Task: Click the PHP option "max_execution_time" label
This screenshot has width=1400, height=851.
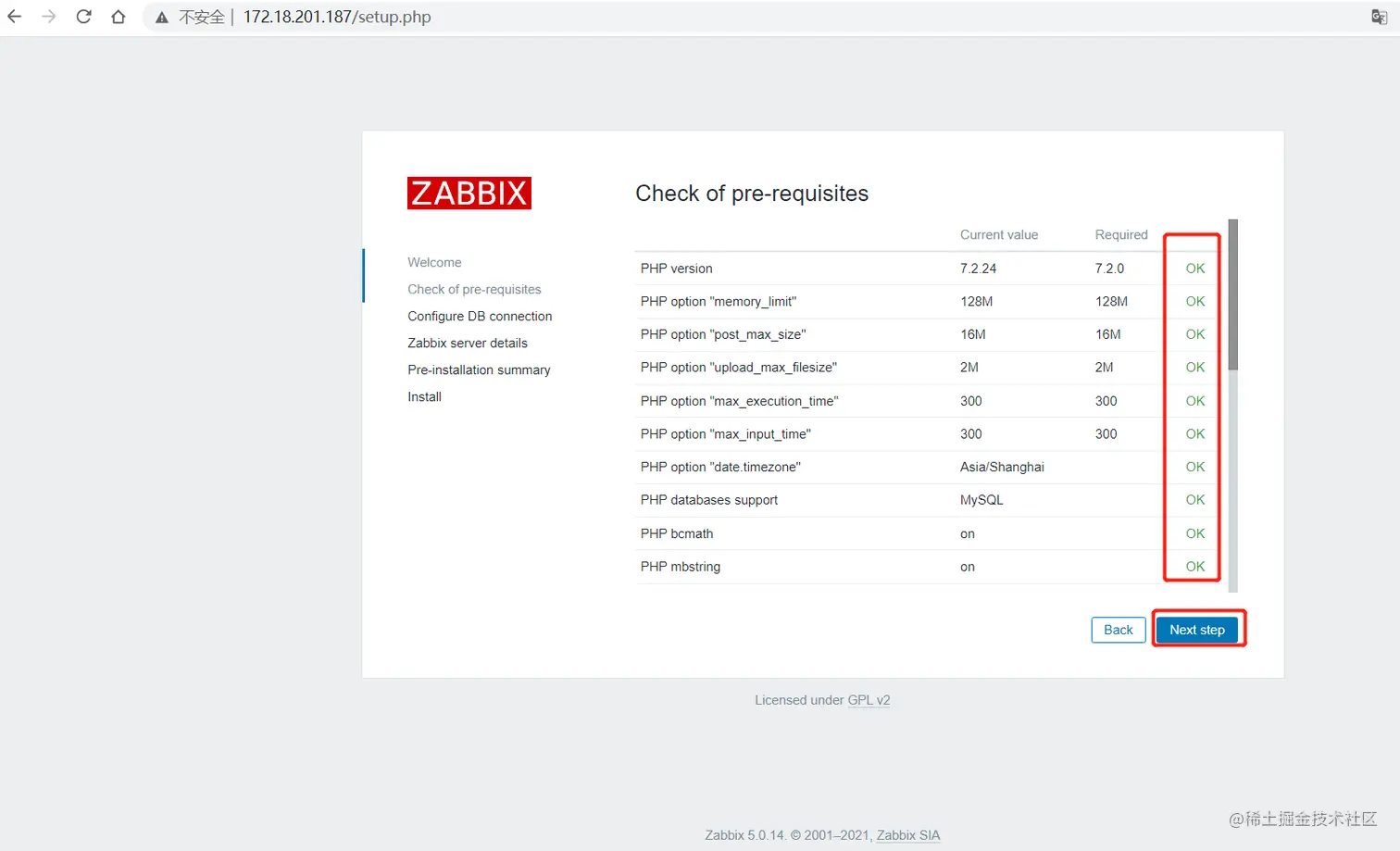Action: click(x=740, y=401)
